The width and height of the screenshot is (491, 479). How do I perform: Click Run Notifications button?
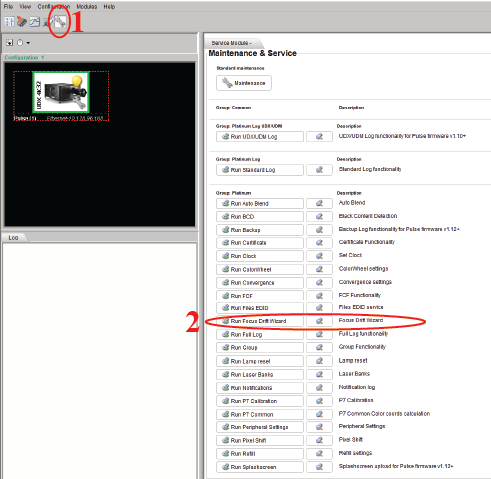pyautogui.click(x=260, y=388)
